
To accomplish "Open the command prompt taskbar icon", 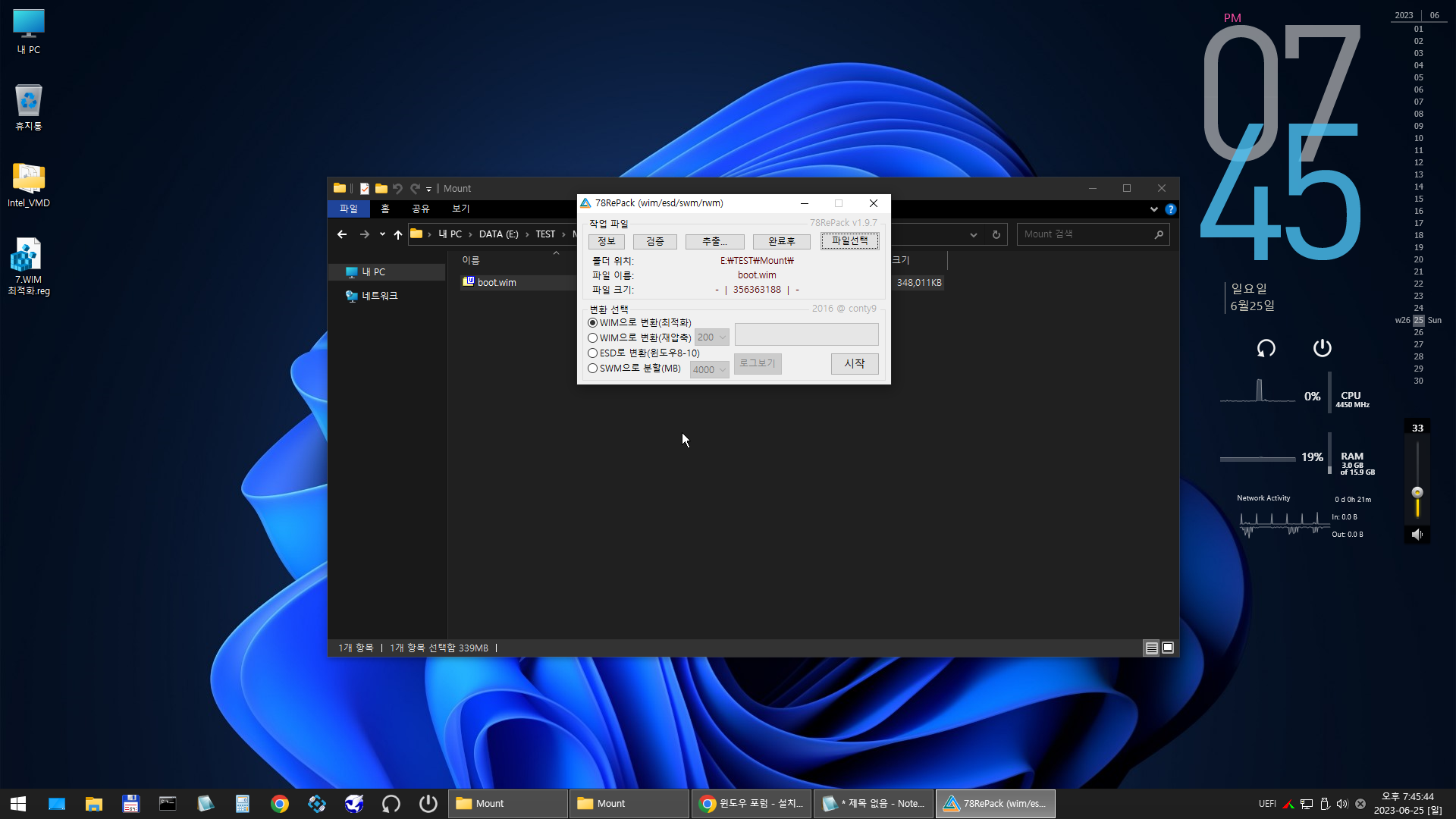I will 168,804.
